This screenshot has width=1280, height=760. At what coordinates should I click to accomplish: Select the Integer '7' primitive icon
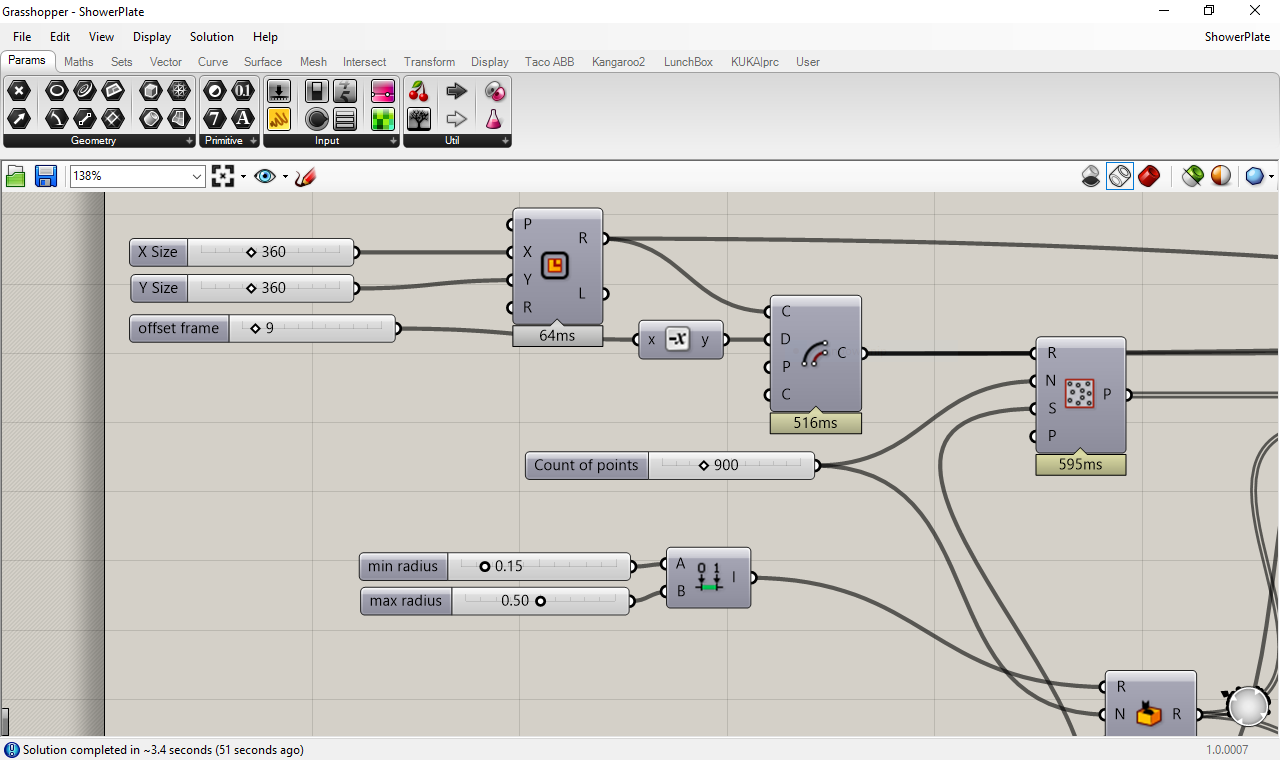(x=215, y=120)
